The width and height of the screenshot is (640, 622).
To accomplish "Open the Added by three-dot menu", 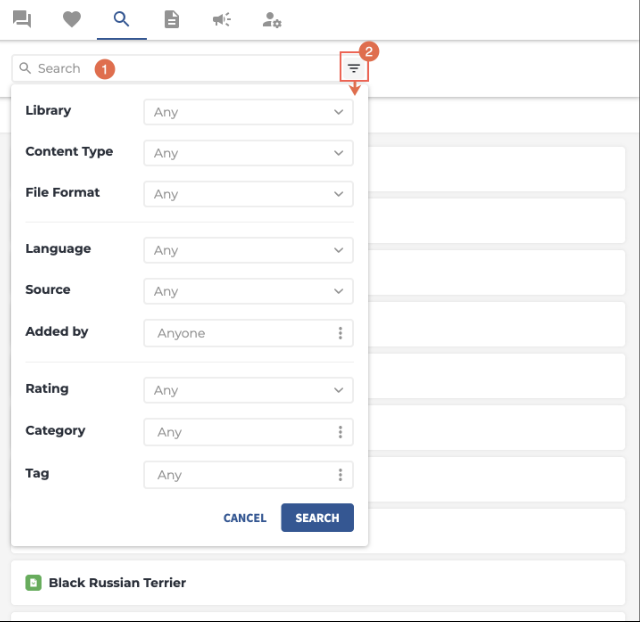I will tap(340, 333).
